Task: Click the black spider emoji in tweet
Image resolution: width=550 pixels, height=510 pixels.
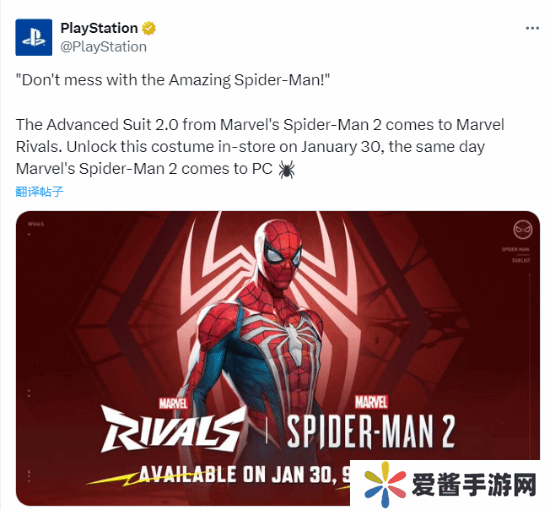Action: (x=286, y=169)
